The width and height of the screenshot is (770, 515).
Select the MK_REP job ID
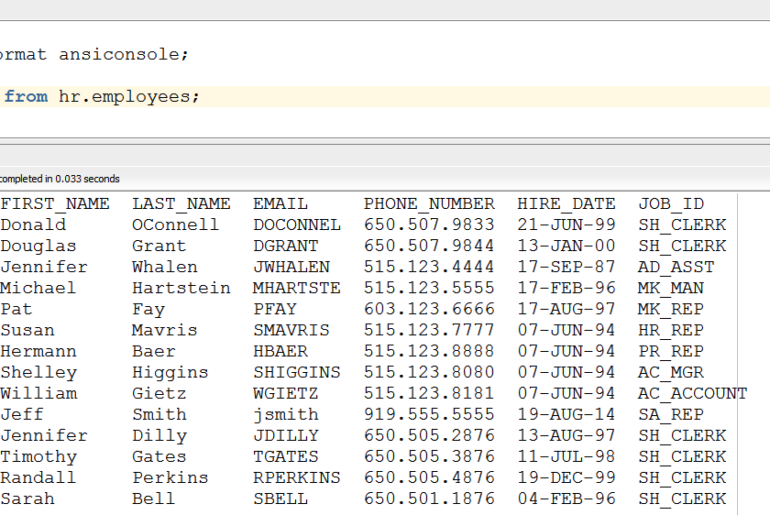coord(670,309)
